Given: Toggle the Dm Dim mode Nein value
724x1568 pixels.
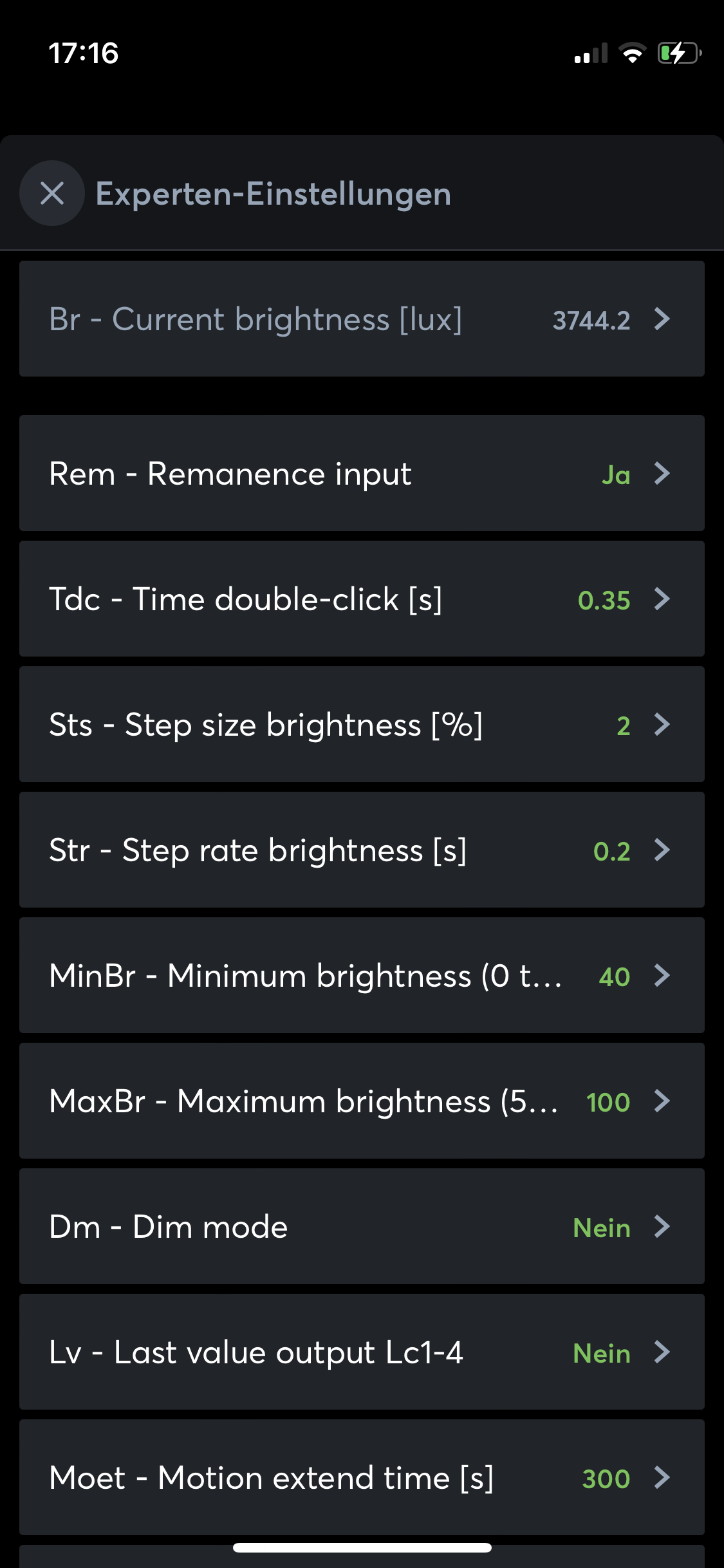Looking at the screenshot, I should (x=602, y=1228).
